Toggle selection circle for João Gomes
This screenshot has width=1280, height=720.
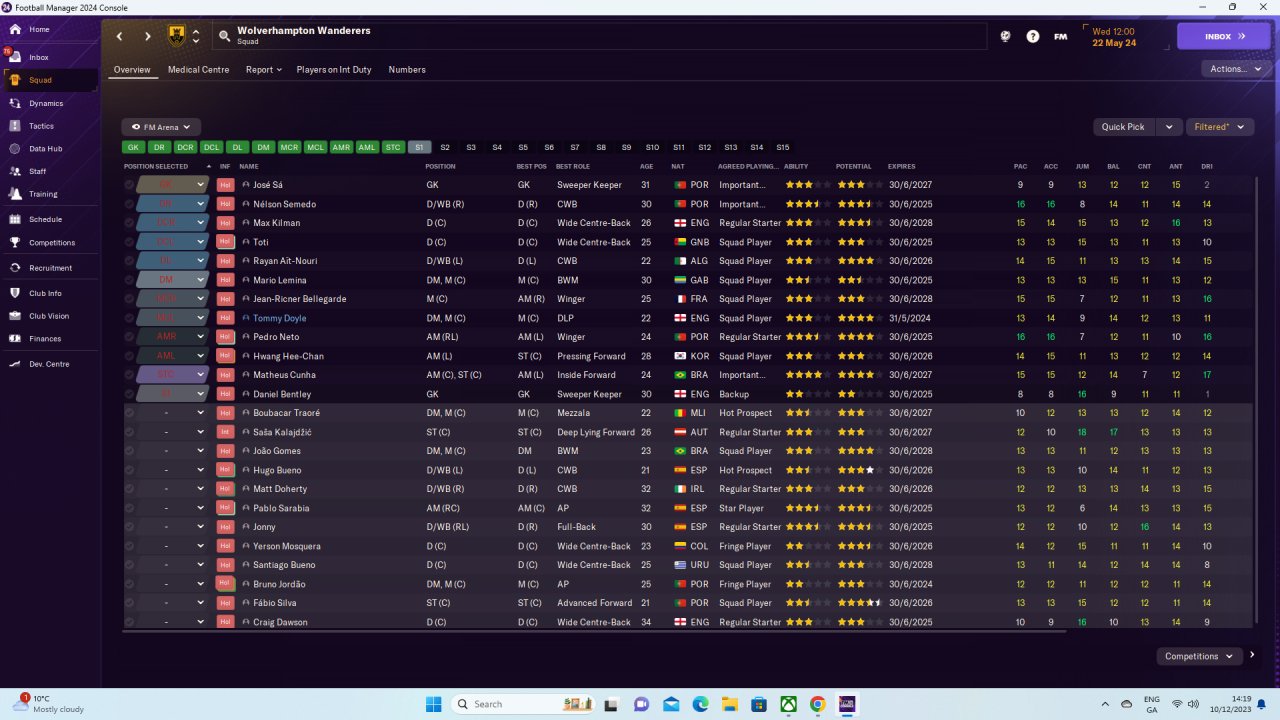coord(129,451)
